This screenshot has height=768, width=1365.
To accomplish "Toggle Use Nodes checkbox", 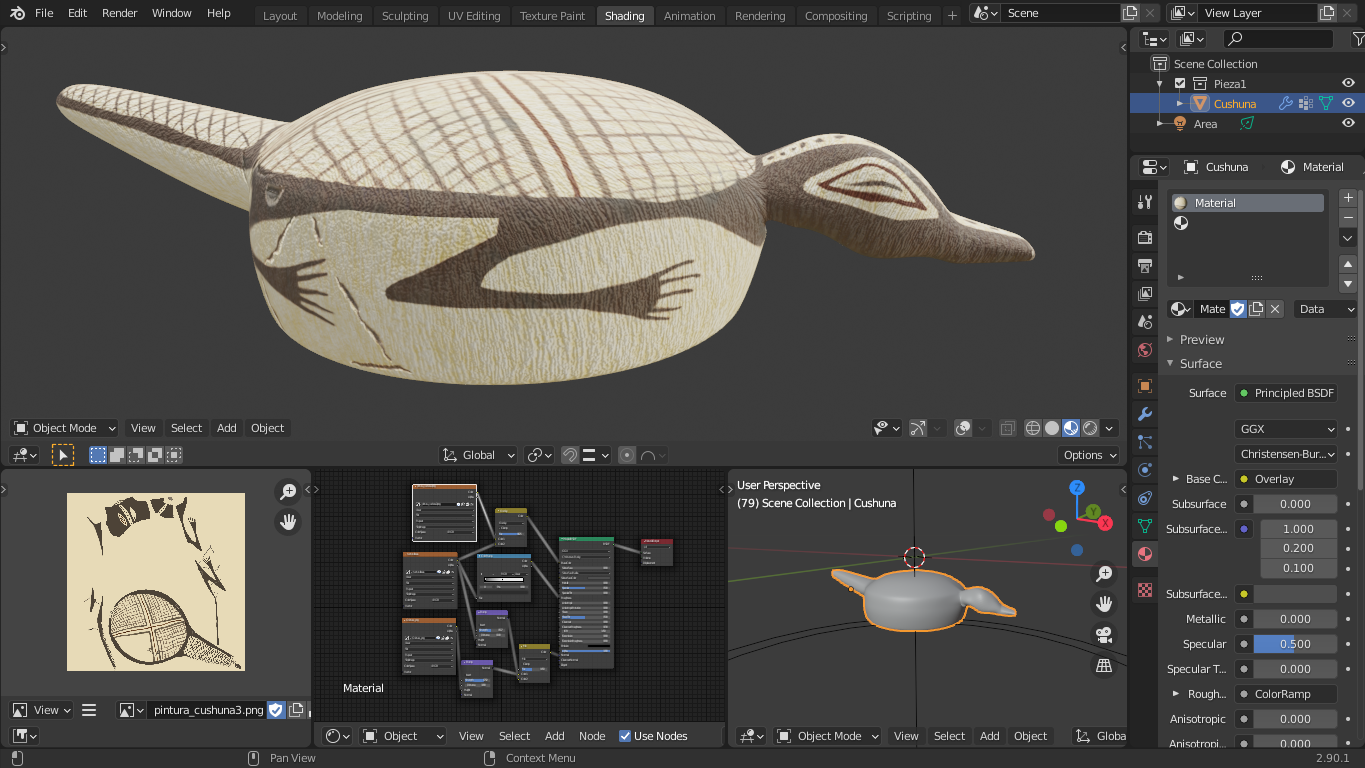I will [625, 736].
